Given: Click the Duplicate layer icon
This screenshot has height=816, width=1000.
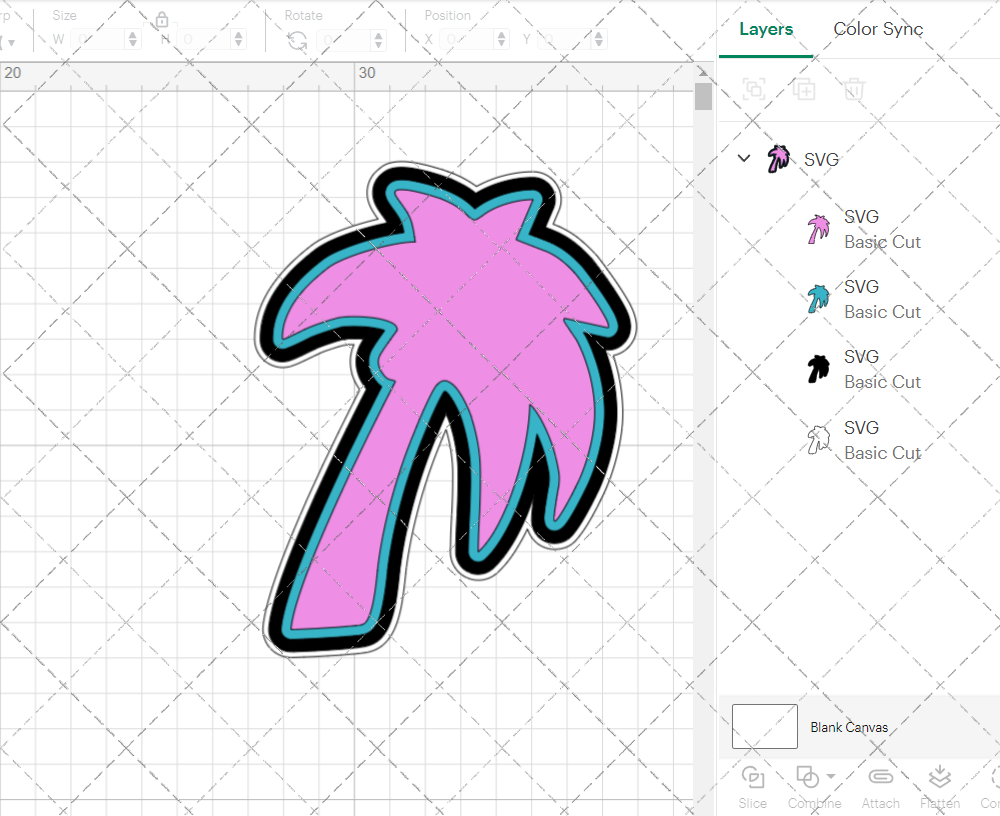Looking at the screenshot, I should 804,89.
